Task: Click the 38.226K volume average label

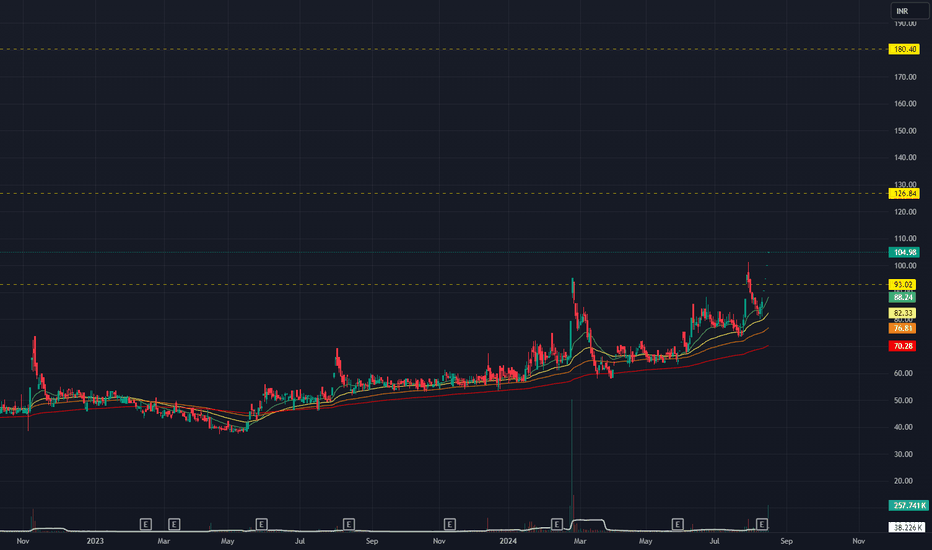Action: point(907,527)
